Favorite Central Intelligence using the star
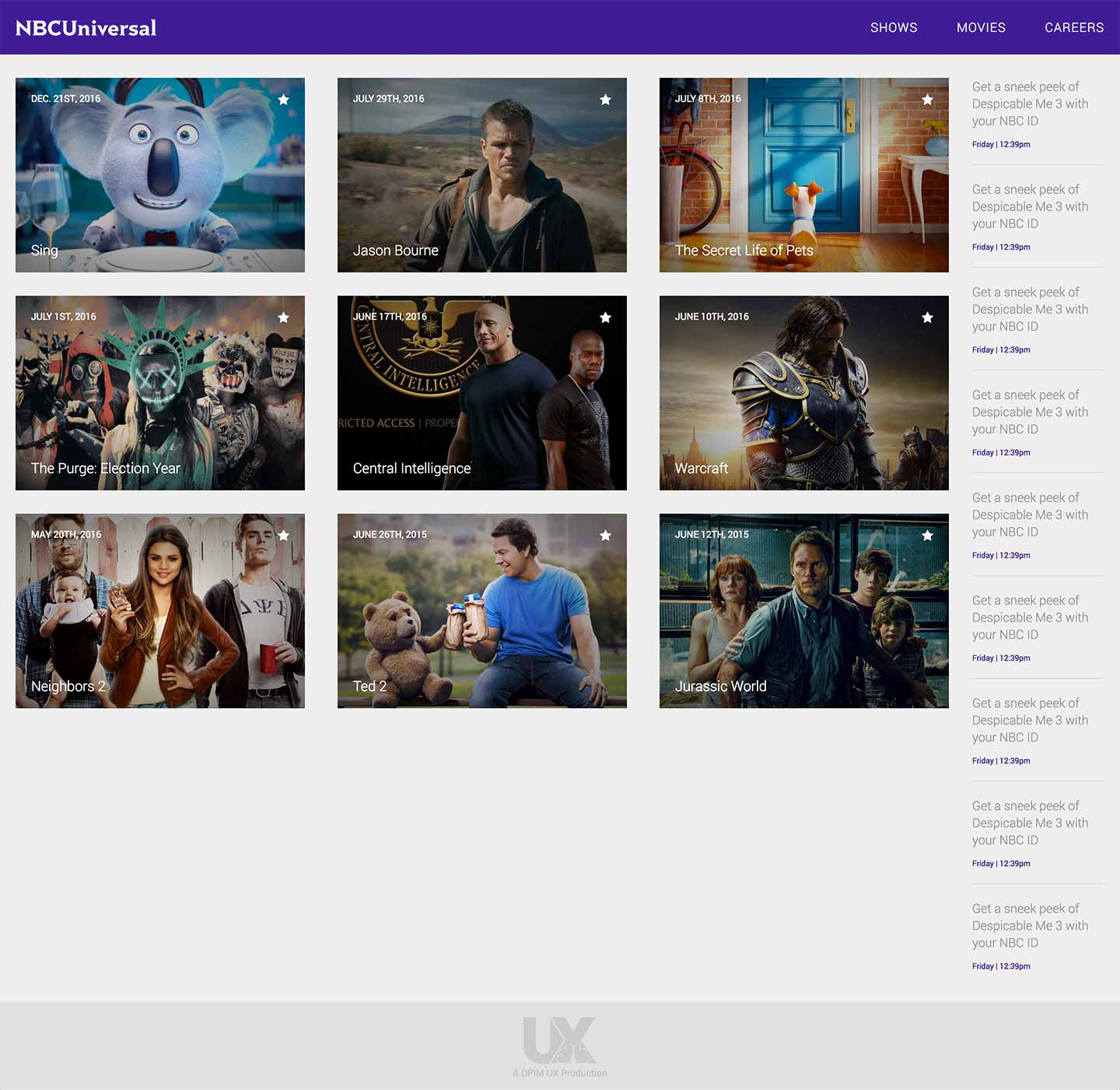 pos(605,317)
